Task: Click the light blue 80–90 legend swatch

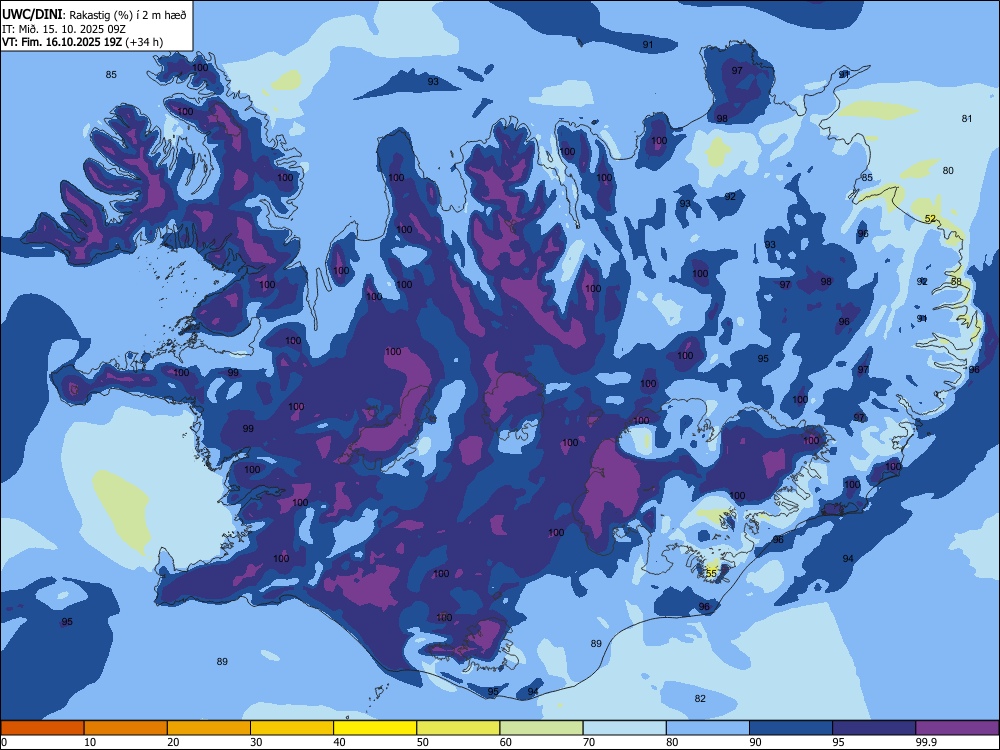Action: (x=708, y=728)
